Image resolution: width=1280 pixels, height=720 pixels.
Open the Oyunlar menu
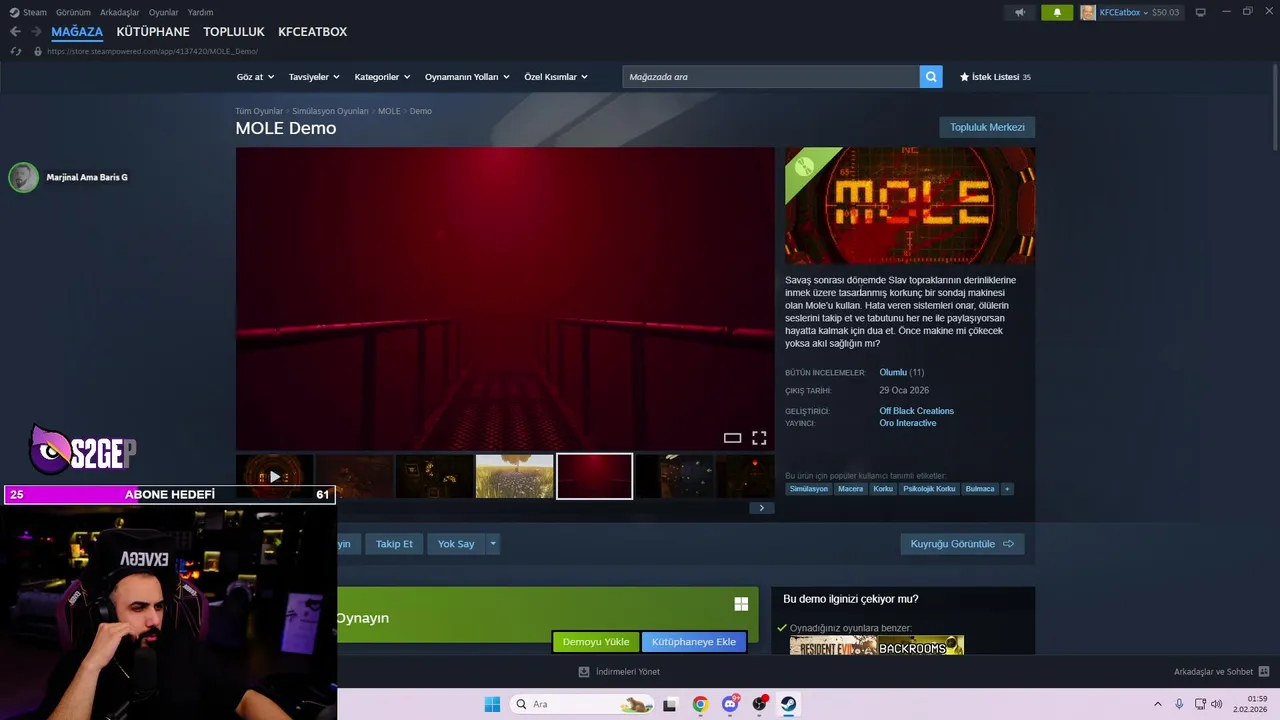point(164,12)
